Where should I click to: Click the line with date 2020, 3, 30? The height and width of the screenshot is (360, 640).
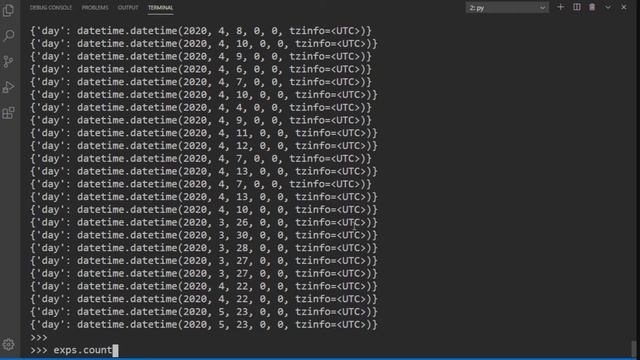point(204,235)
